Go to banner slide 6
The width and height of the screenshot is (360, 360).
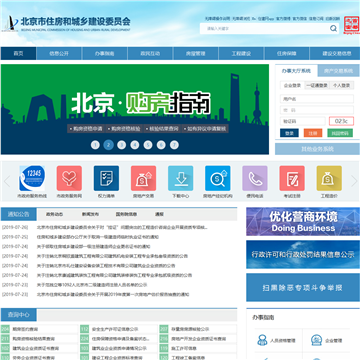click(161, 145)
